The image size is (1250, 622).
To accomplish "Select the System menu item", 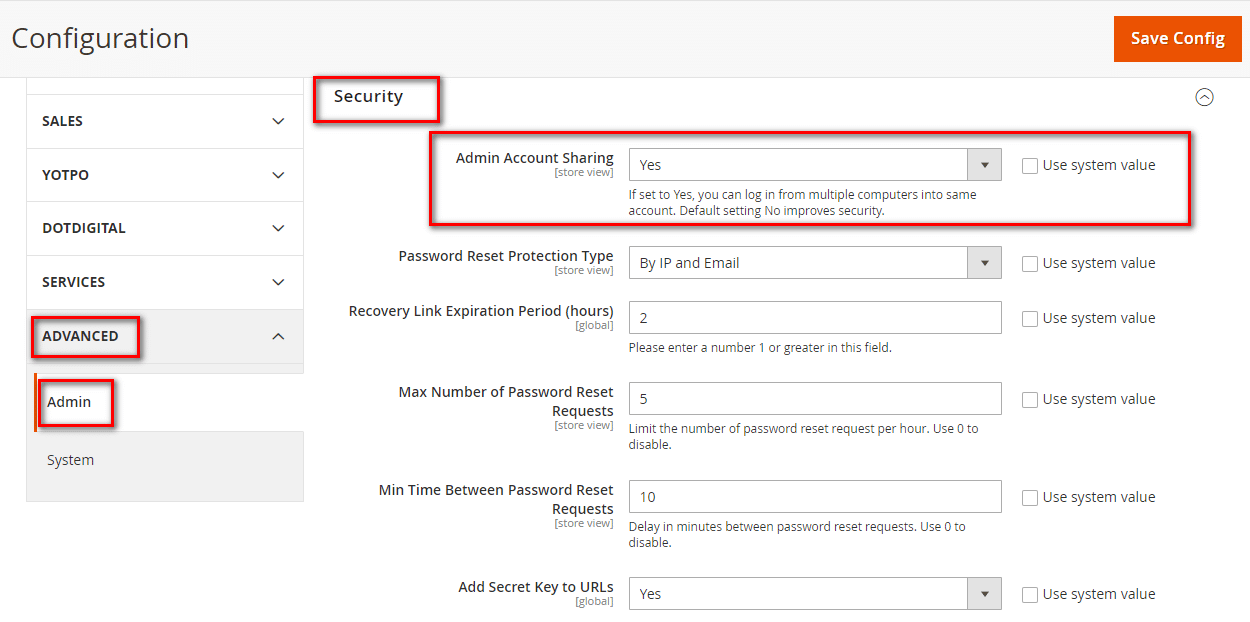I will tap(70, 459).
